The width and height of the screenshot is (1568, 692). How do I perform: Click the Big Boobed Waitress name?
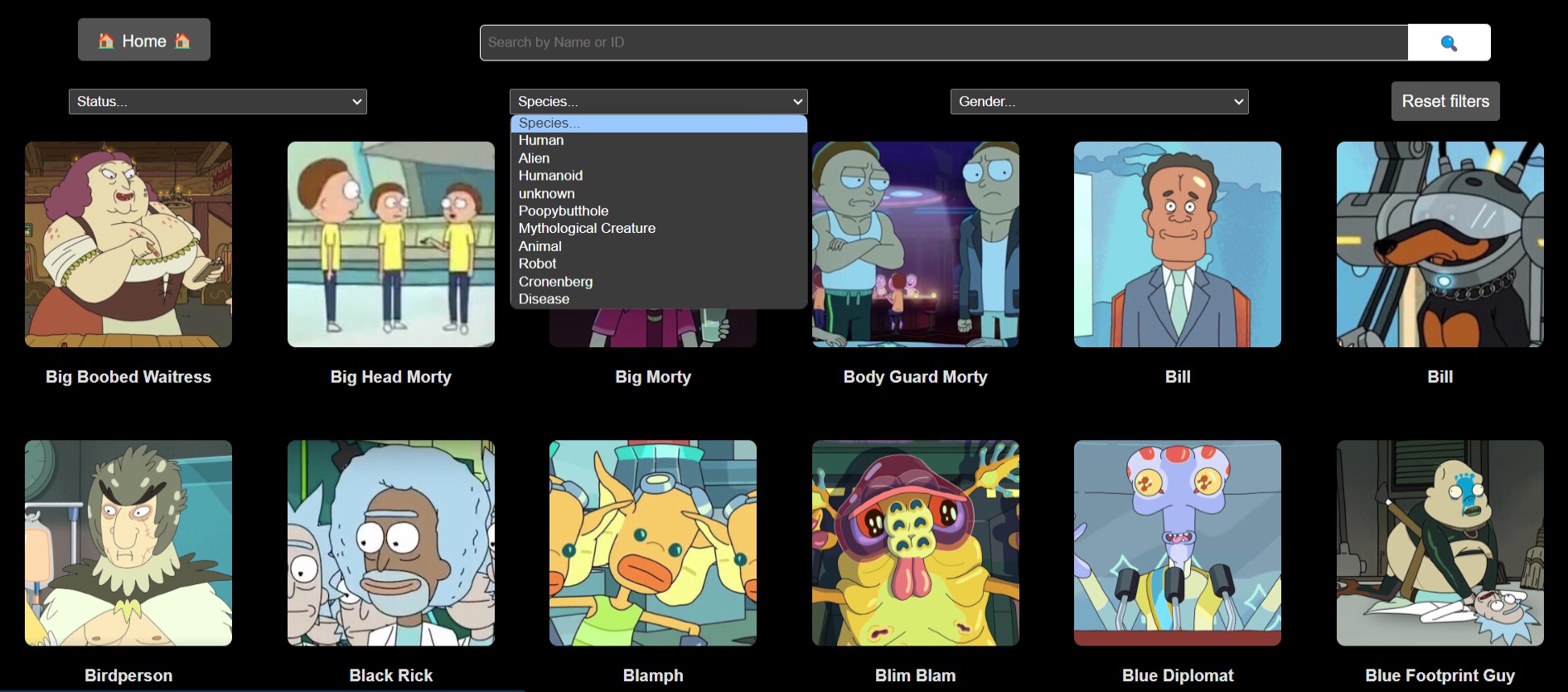(x=128, y=377)
